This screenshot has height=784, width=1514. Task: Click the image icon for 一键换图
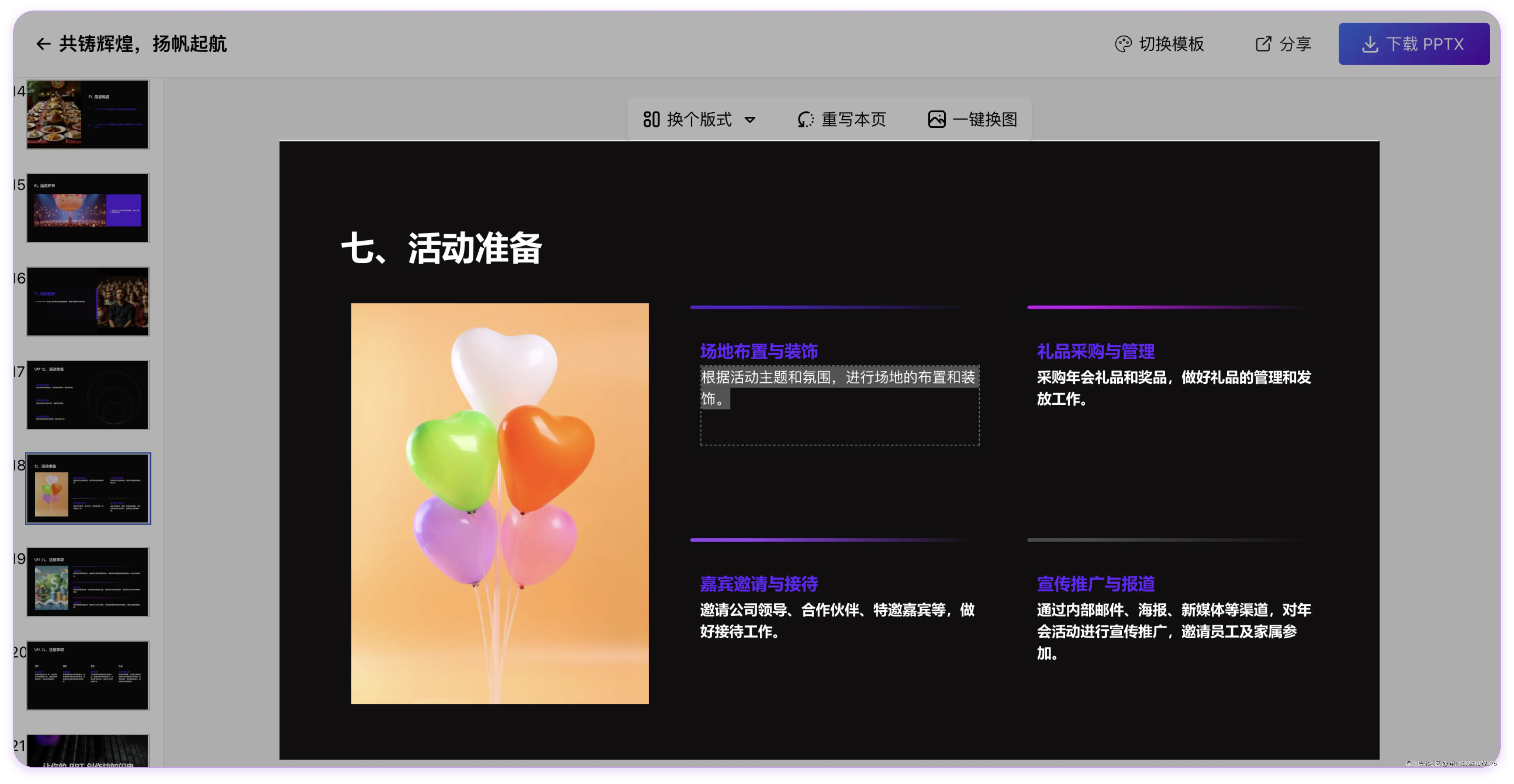(x=936, y=119)
